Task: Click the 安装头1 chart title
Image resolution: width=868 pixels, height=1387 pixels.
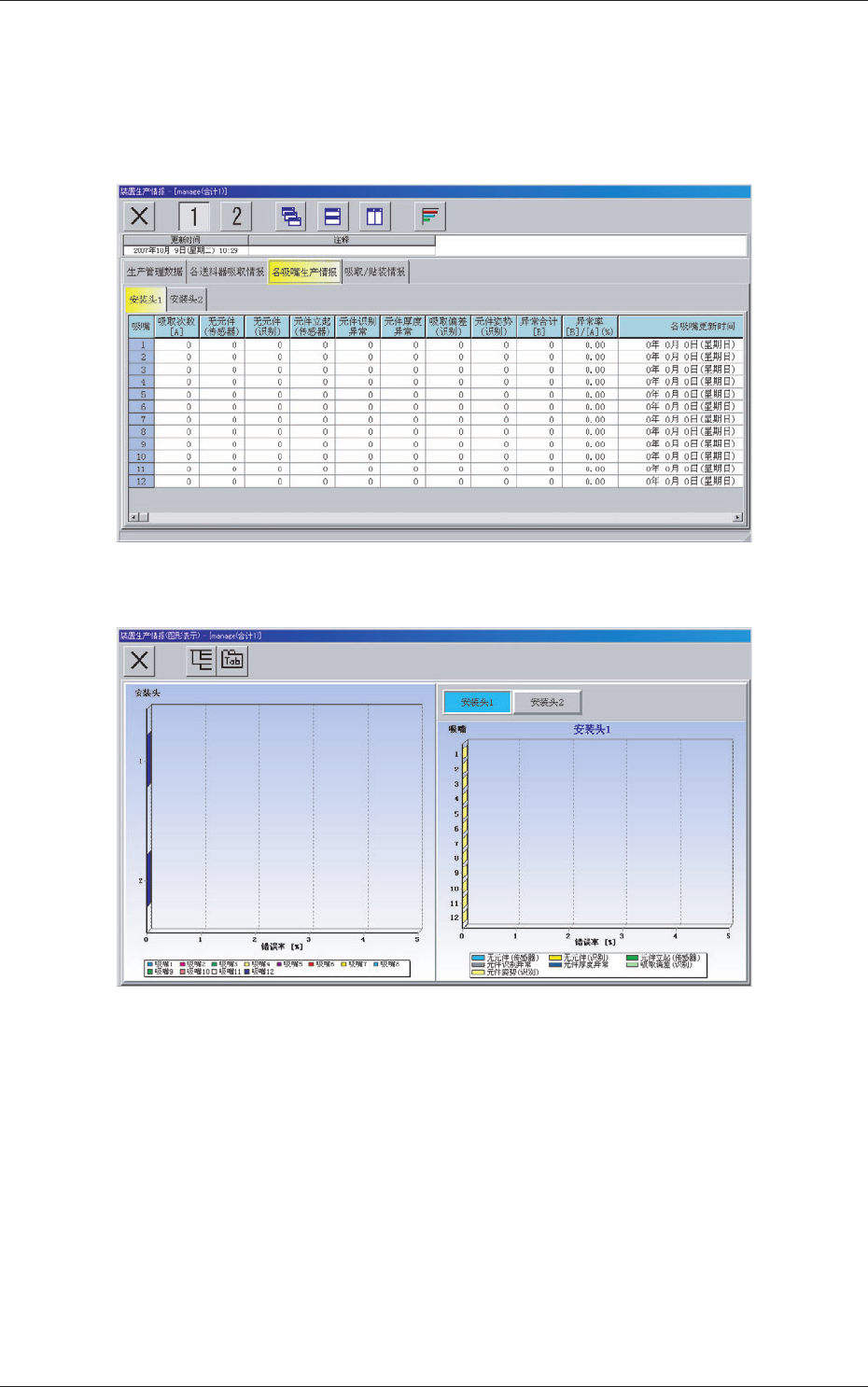Action: [592, 729]
